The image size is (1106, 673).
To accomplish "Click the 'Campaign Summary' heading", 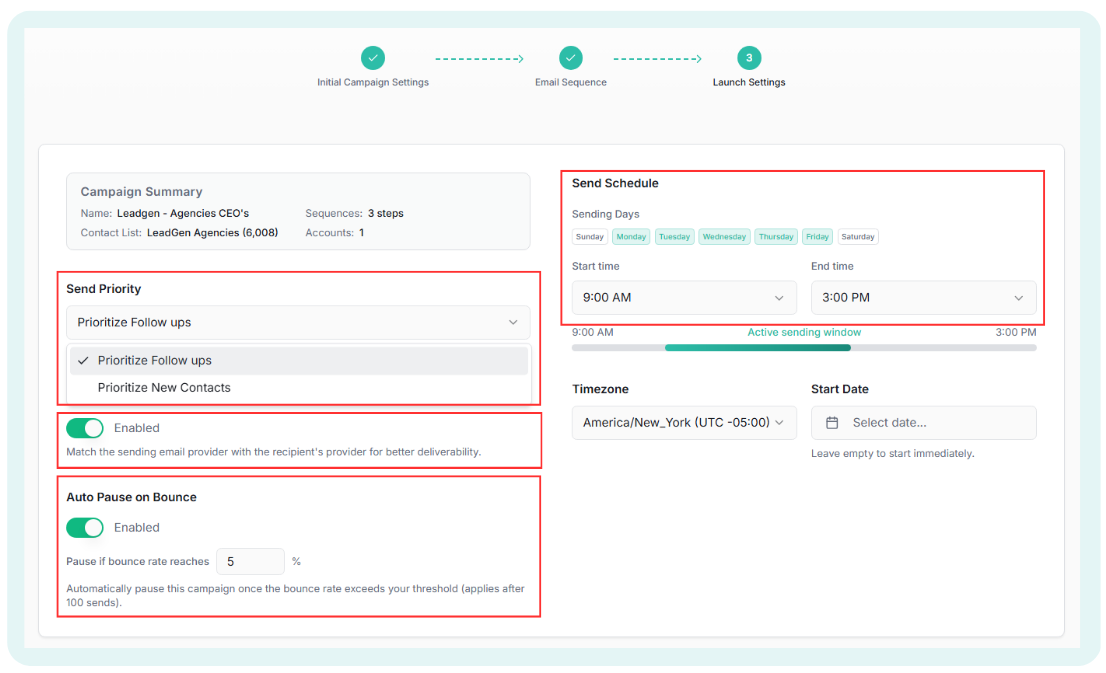I will tap(141, 192).
